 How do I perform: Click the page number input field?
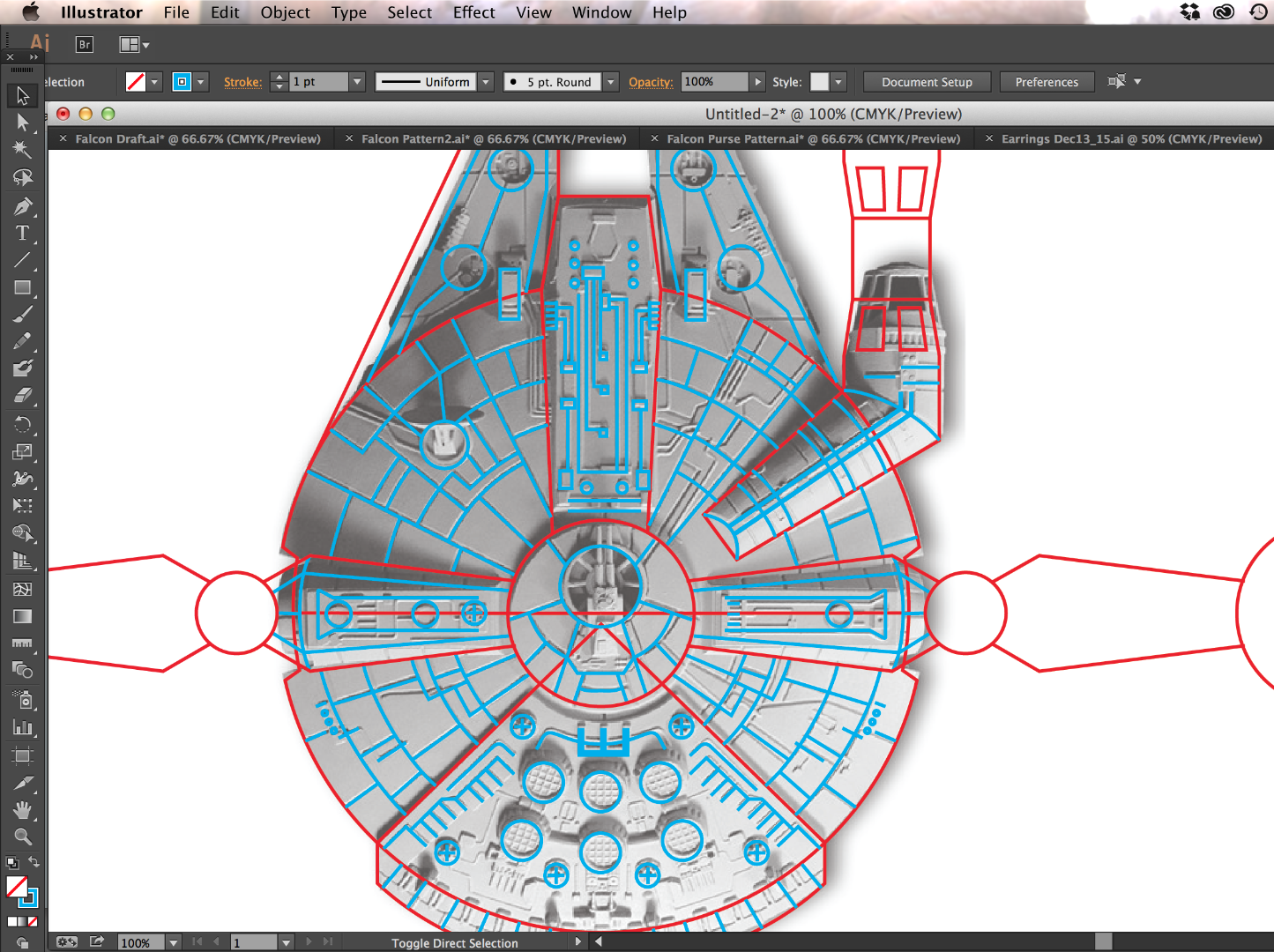pyautogui.click(x=256, y=942)
